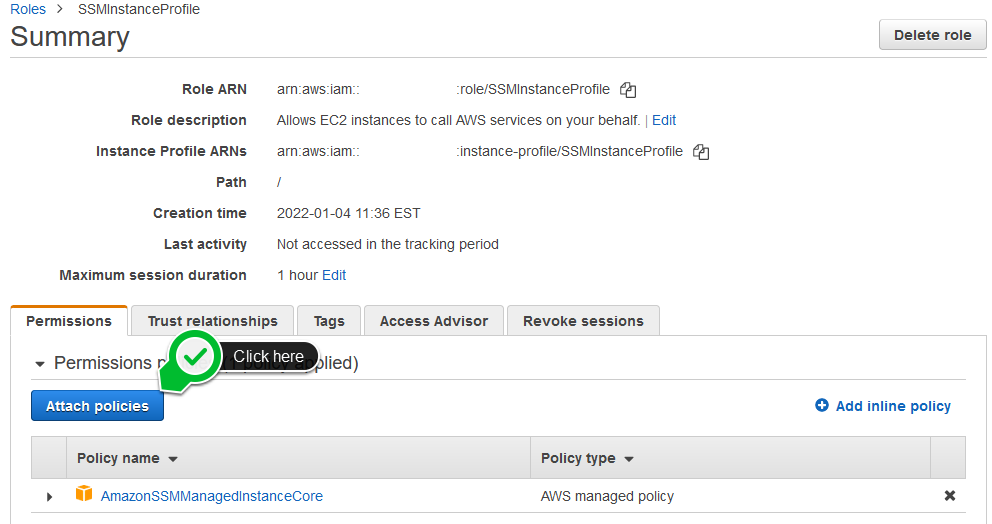Click the breadcrumb chevron after Roles
Image resolution: width=992 pixels, height=524 pixels.
pos(60,9)
